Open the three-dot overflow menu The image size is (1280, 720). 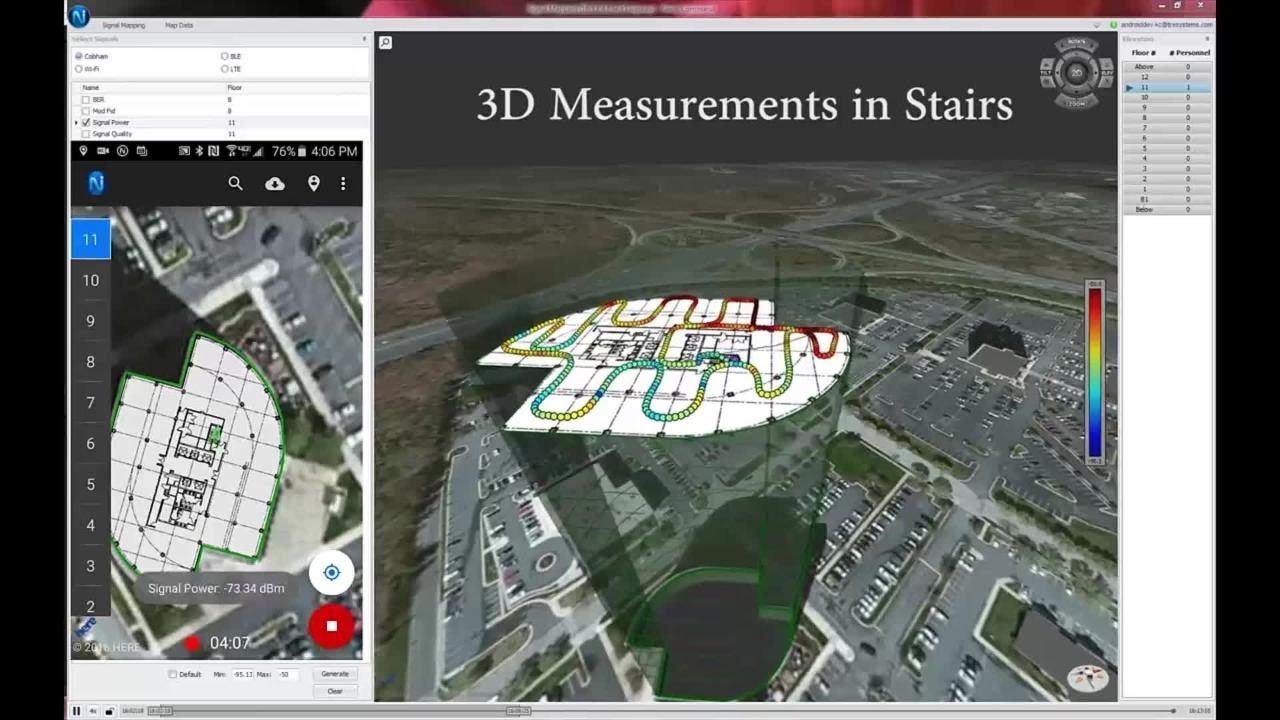[x=343, y=183]
